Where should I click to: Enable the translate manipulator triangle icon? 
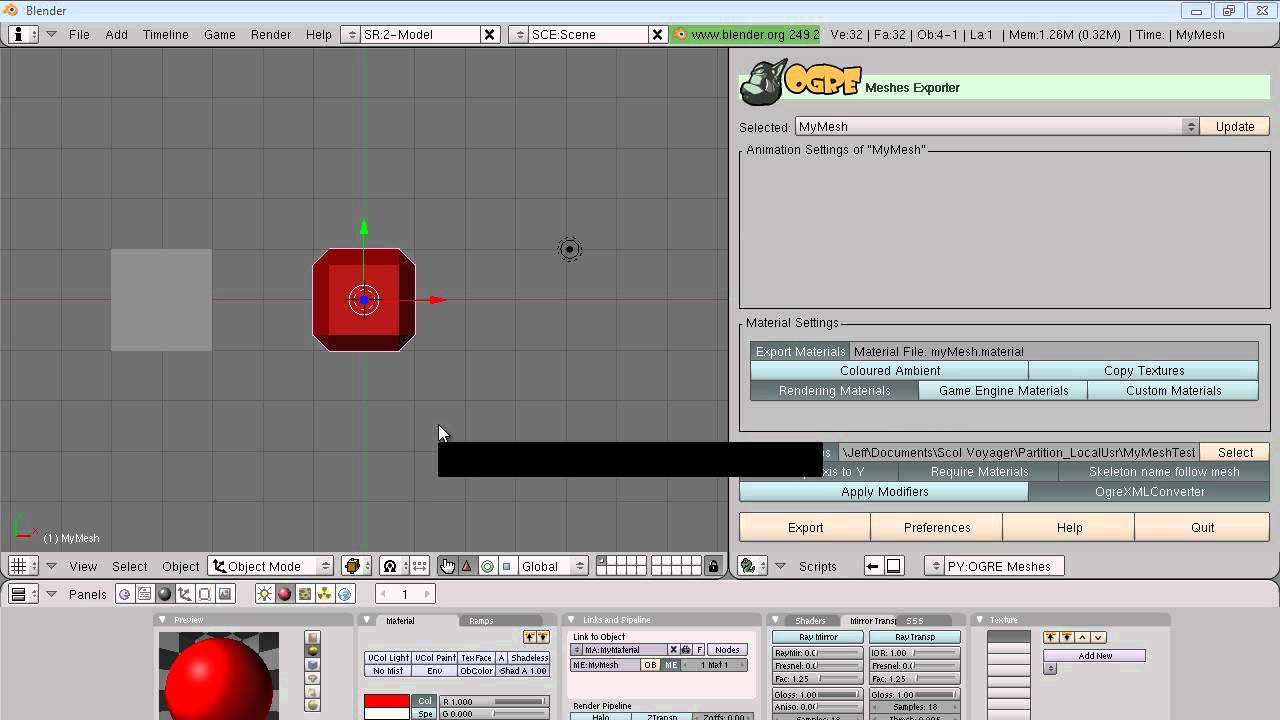coord(467,566)
